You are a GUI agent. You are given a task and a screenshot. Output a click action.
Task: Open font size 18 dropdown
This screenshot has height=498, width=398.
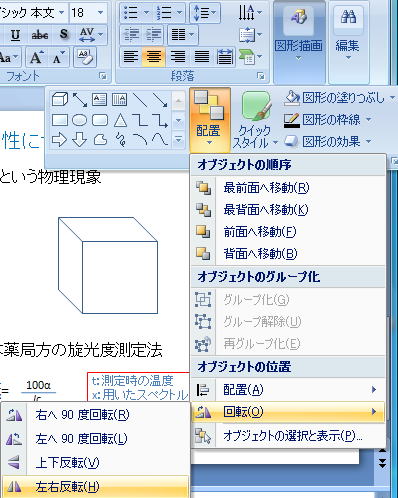[100, 13]
